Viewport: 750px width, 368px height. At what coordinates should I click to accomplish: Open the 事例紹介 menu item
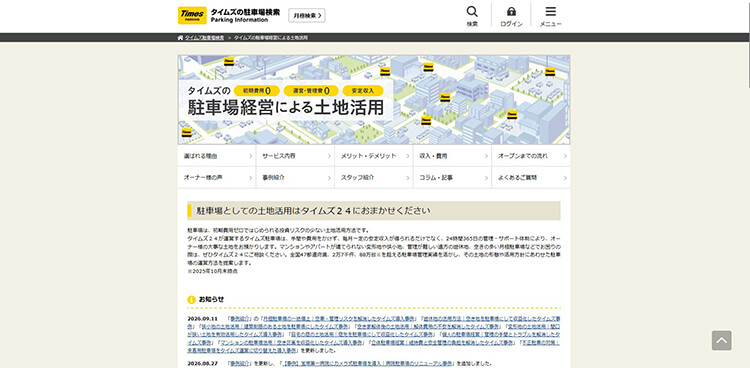[295, 178]
